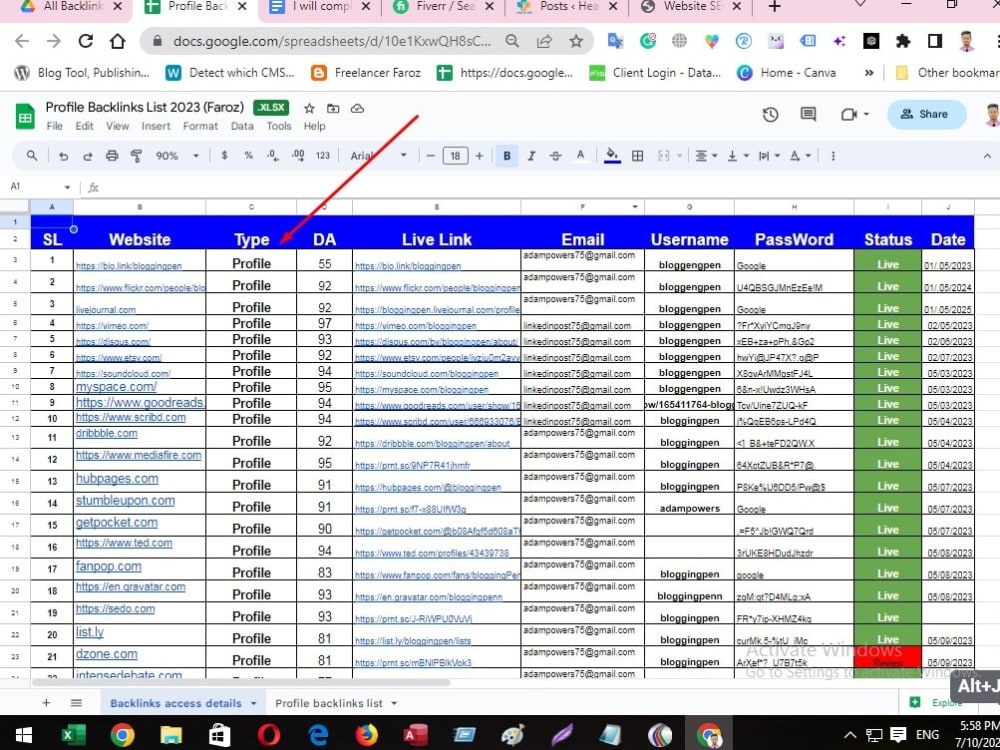Format as currency with dollar icon
The image size is (1000, 750).
(x=224, y=156)
